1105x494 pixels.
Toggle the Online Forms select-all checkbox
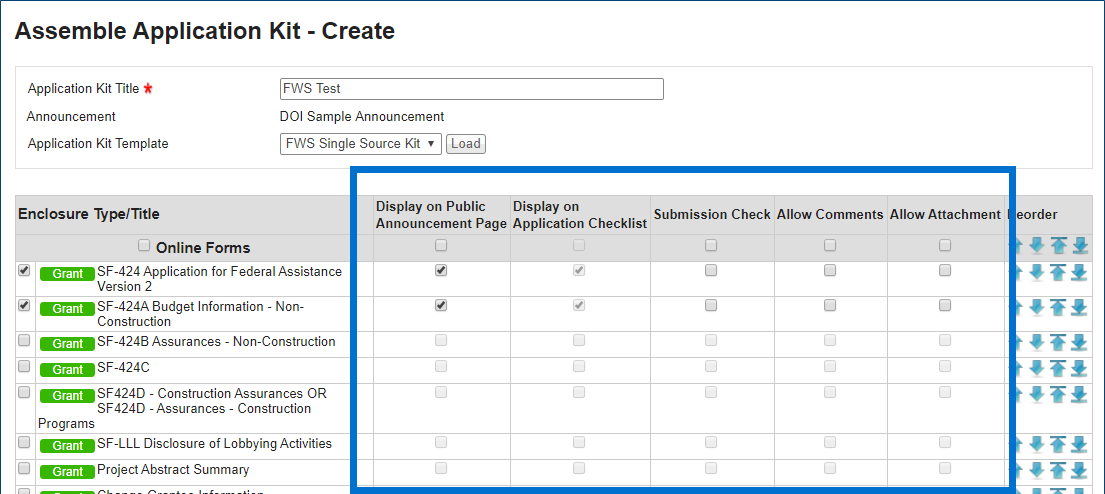coord(144,246)
